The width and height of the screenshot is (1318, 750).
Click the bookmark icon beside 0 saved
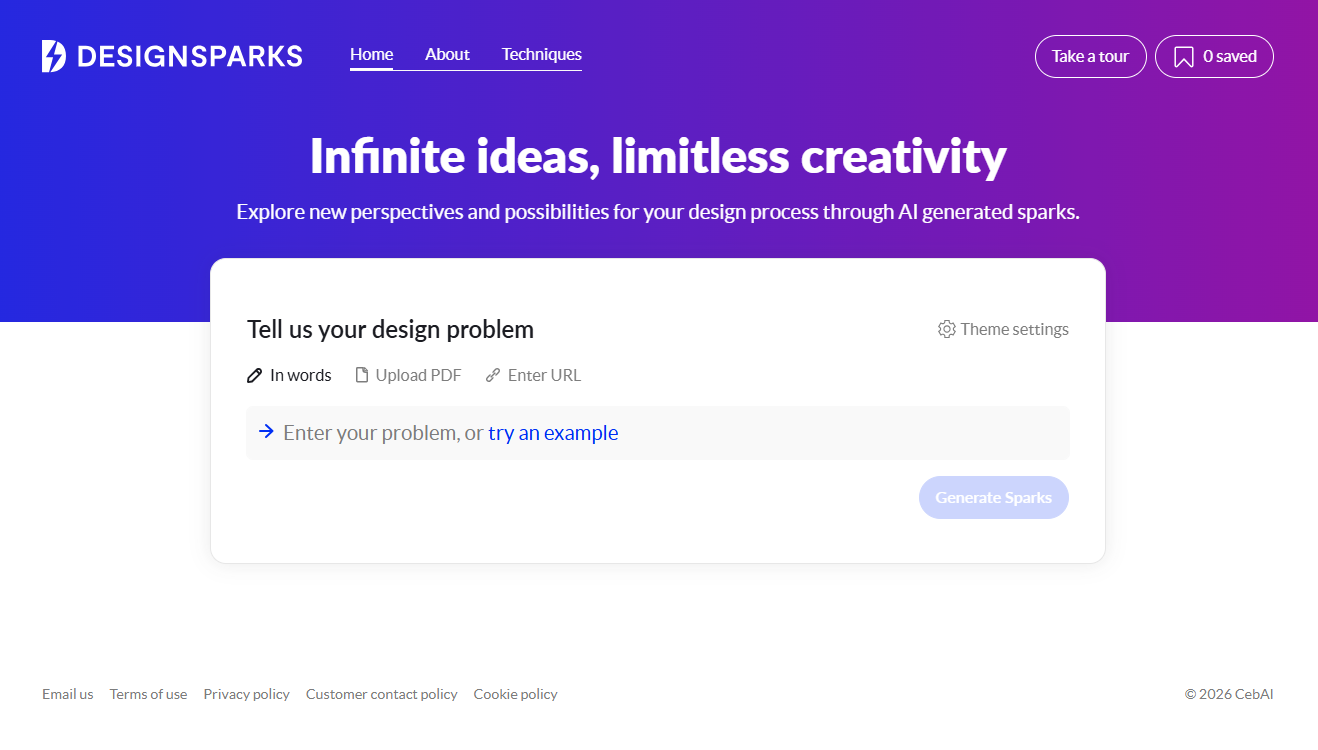1184,57
